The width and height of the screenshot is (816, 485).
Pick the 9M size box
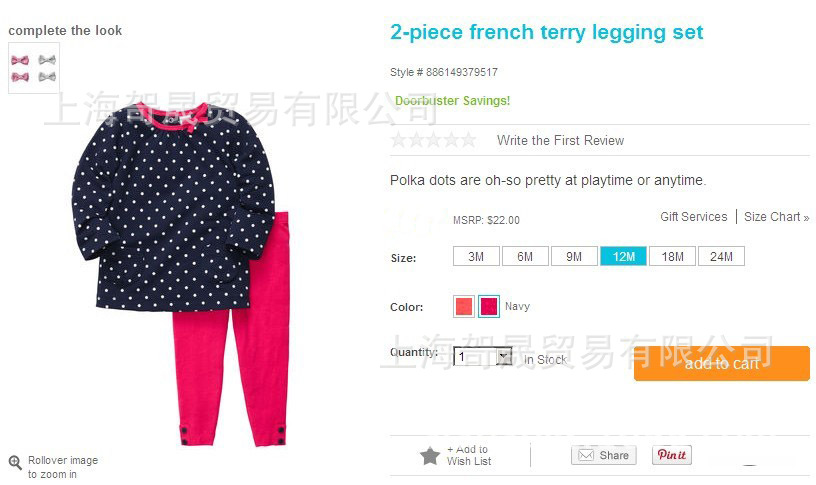574,257
